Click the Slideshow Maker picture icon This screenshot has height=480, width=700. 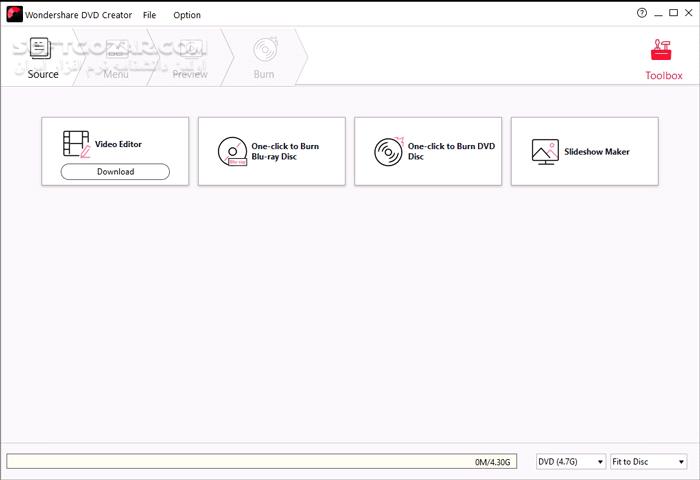click(x=545, y=151)
